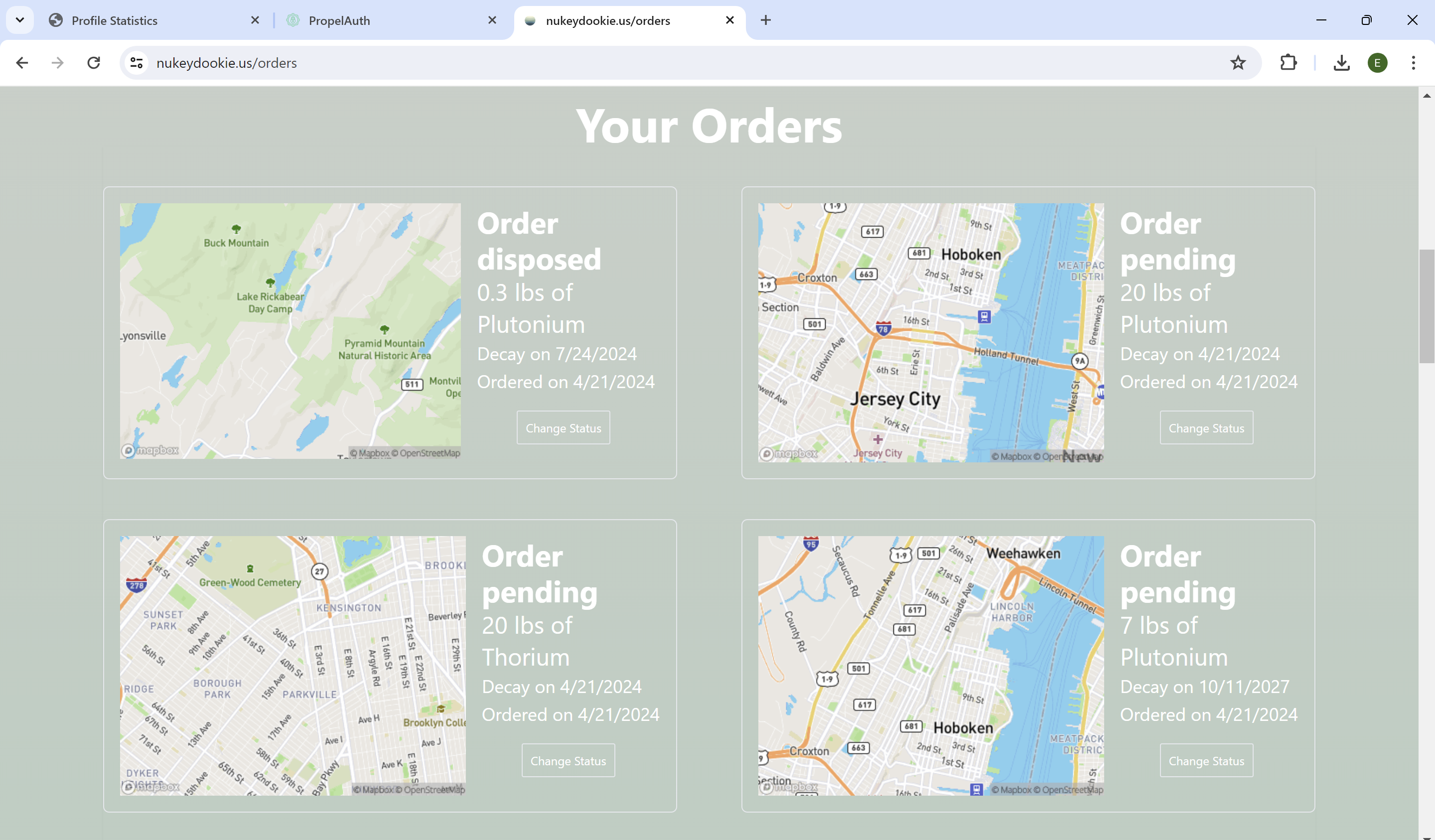
Task: Open Chrome three-dot menu
Action: coord(1413,63)
